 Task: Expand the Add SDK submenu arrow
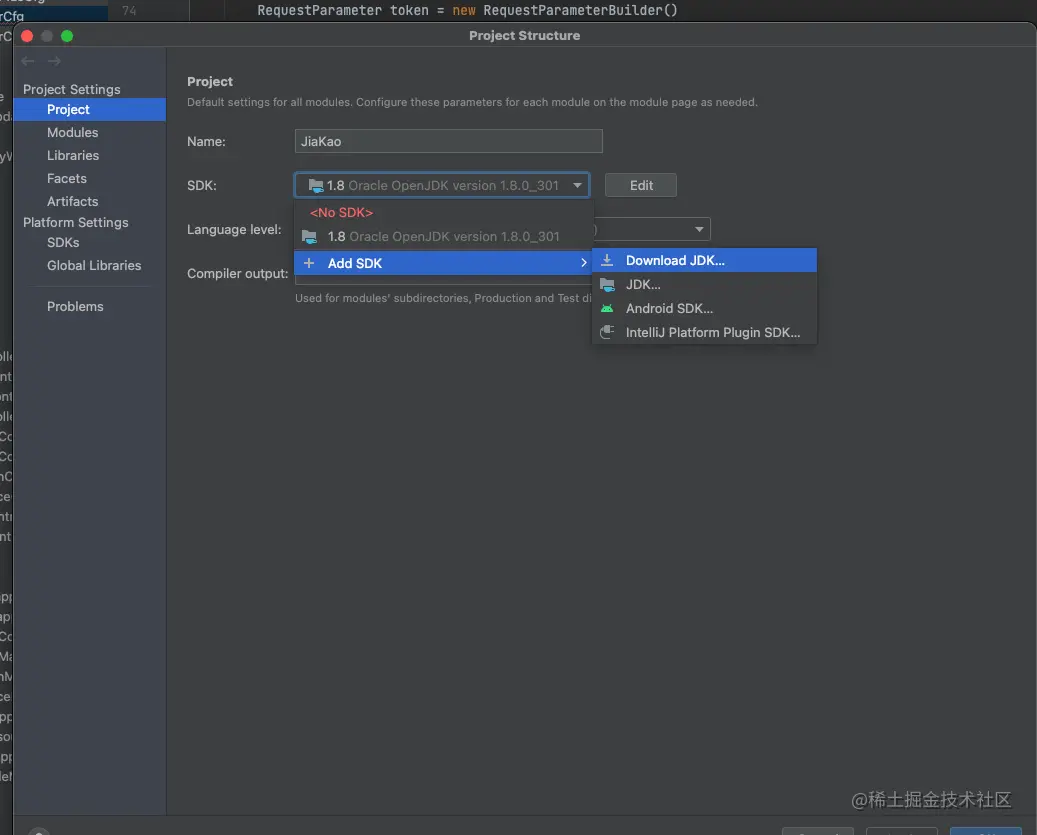click(x=583, y=263)
